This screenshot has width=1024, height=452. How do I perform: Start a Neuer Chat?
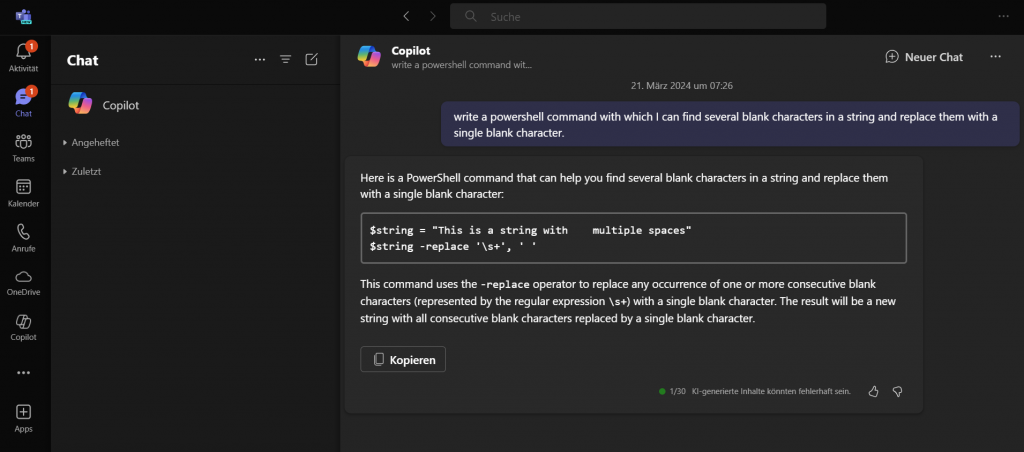pyautogui.click(x=924, y=57)
